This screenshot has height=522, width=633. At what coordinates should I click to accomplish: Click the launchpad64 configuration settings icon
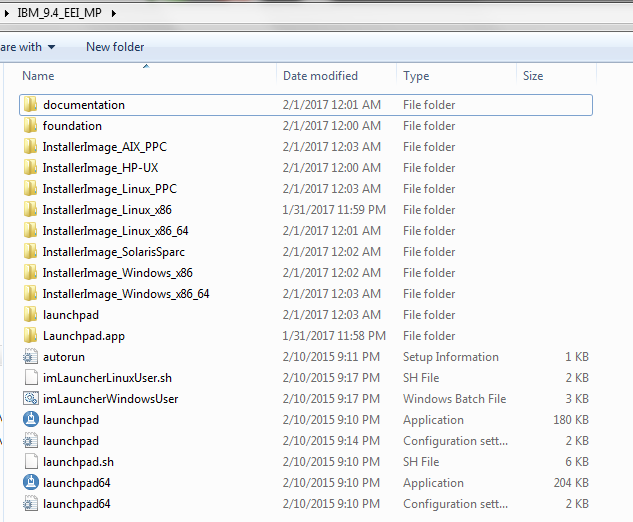(x=30, y=504)
